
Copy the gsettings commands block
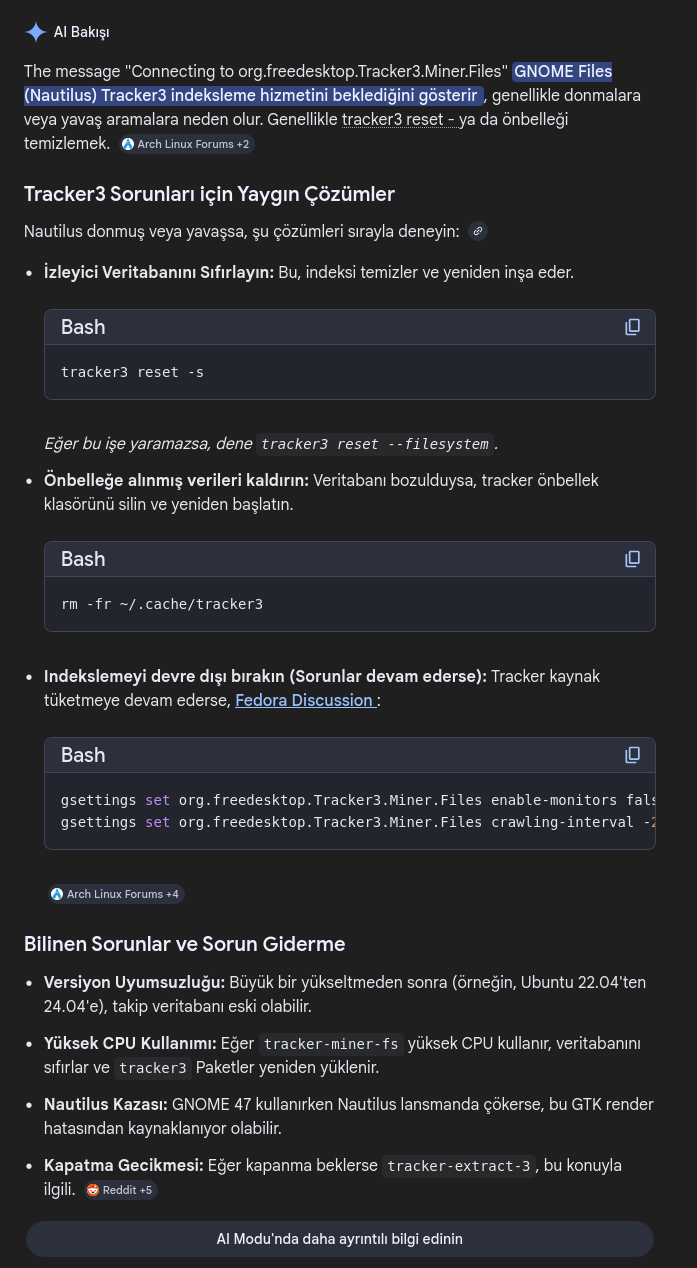coord(632,755)
